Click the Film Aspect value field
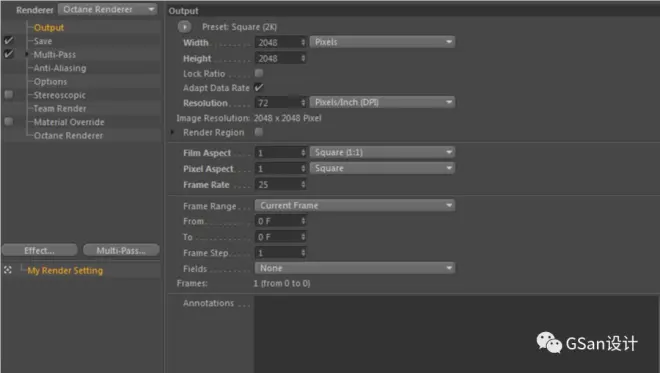 click(x=277, y=152)
